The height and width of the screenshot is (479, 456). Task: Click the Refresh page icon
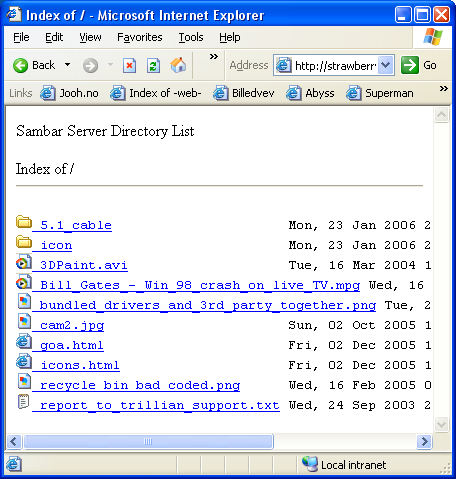(x=153, y=65)
